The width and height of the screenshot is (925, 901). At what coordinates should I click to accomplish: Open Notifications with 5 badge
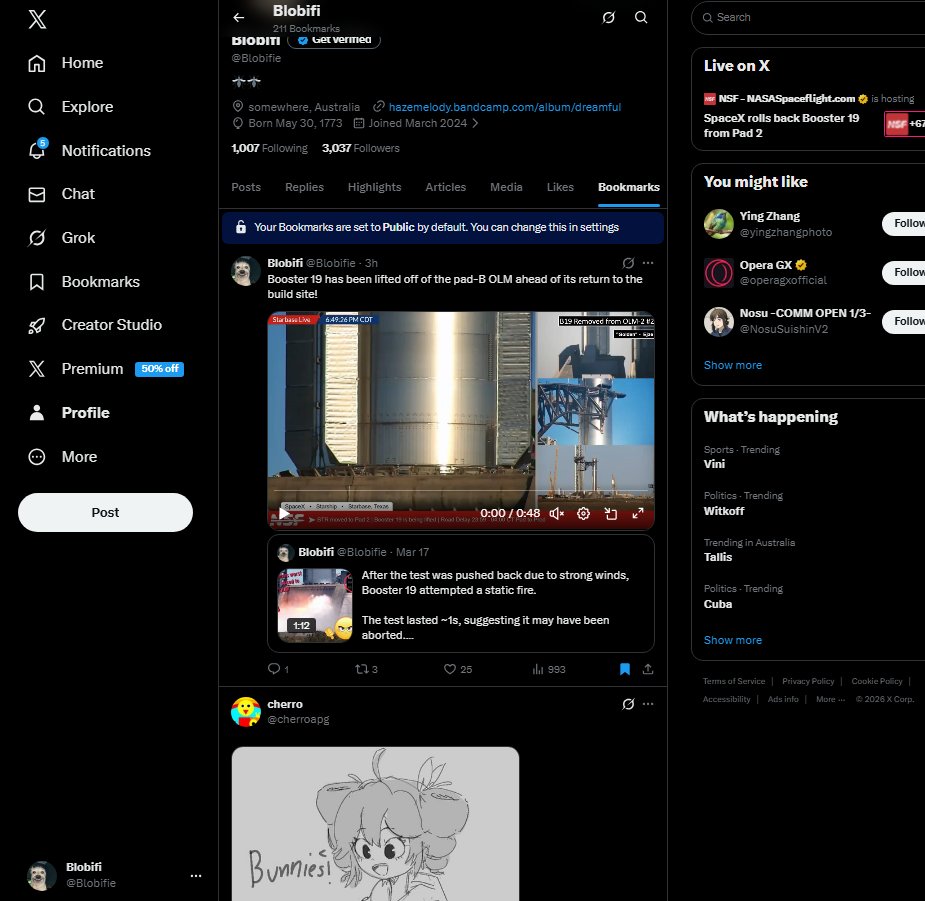(x=89, y=150)
